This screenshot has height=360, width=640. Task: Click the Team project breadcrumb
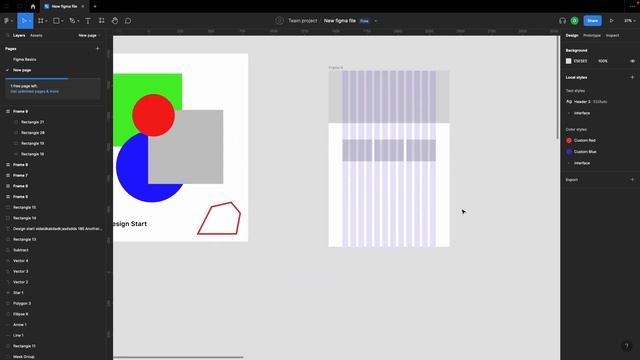click(x=302, y=21)
